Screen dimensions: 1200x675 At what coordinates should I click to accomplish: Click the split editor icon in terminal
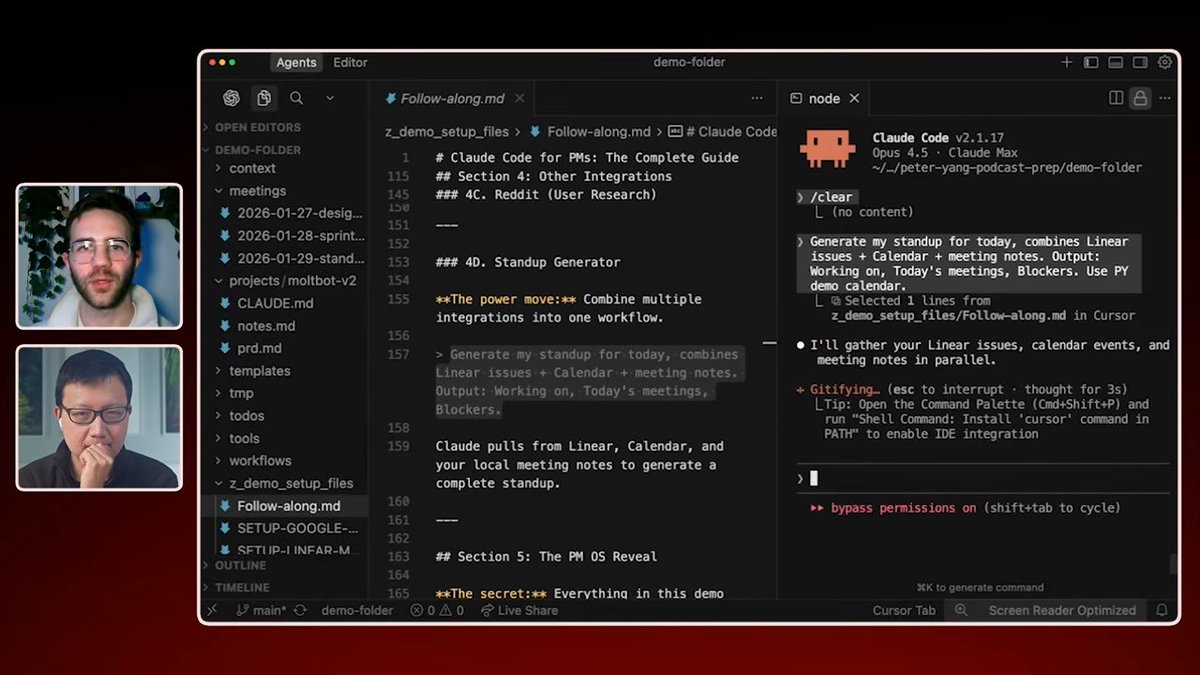(x=1116, y=98)
